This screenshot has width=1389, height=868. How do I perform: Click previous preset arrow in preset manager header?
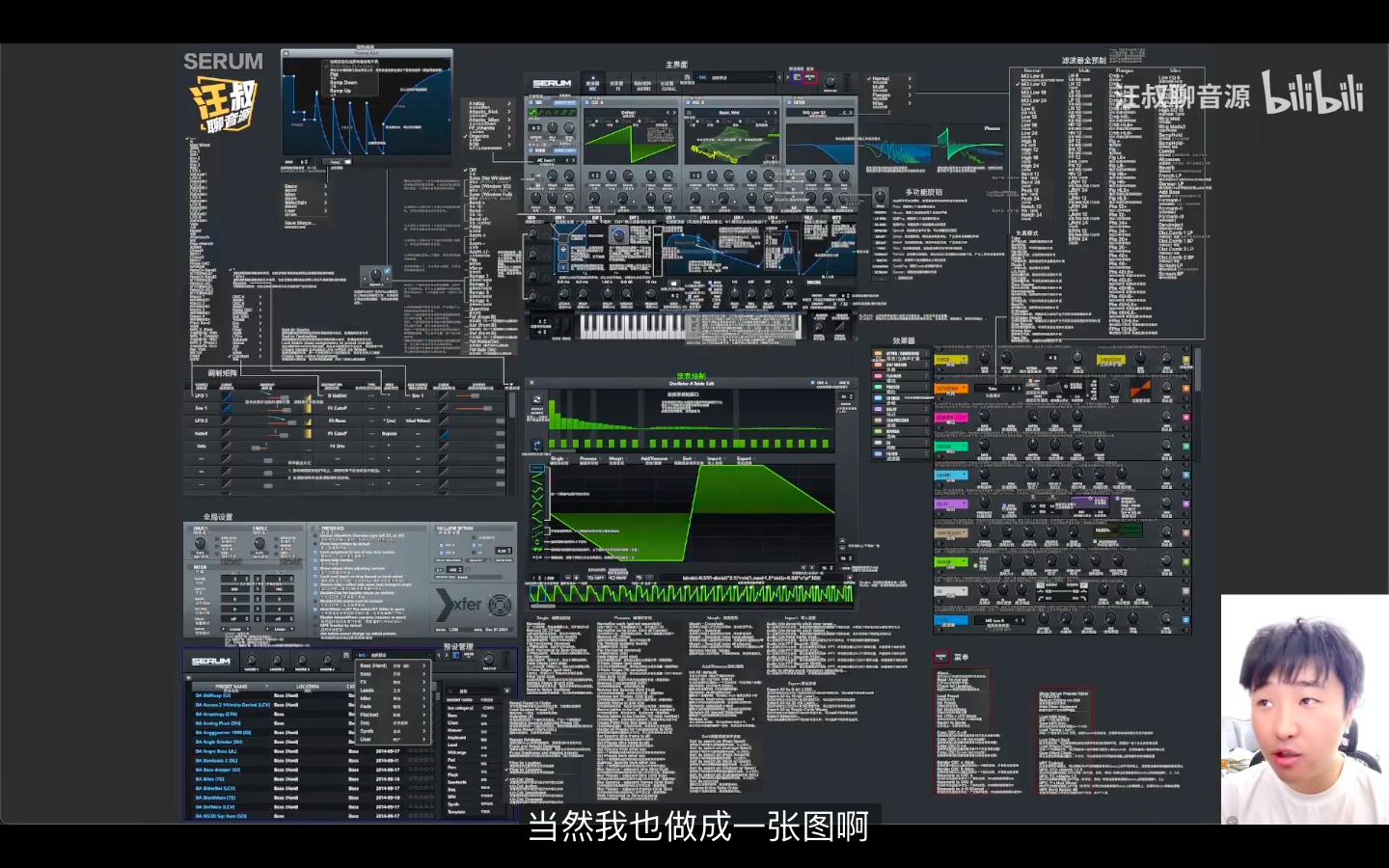tap(439, 655)
